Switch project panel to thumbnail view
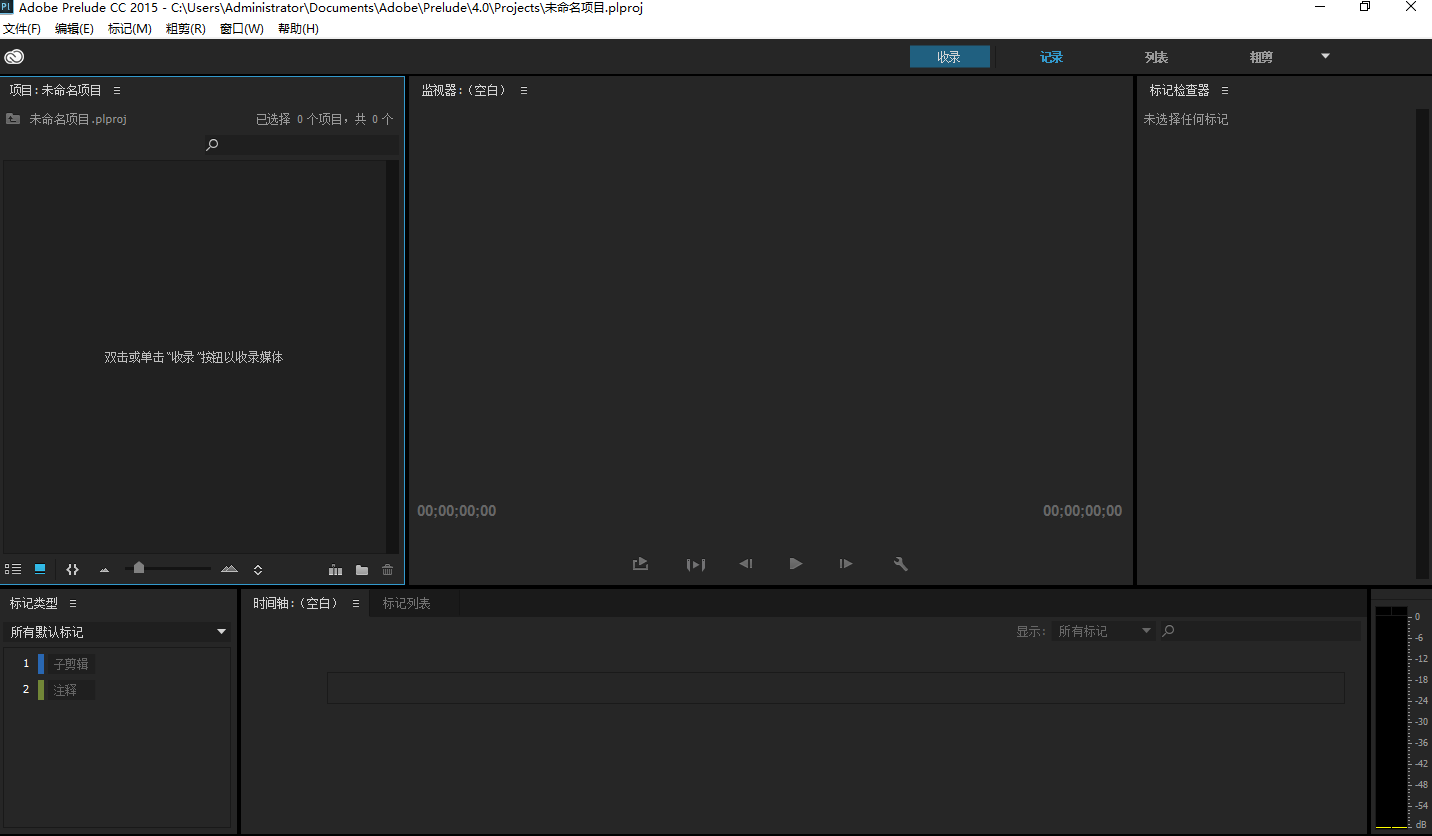This screenshot has height=836, width=1432. pos(38,568)
